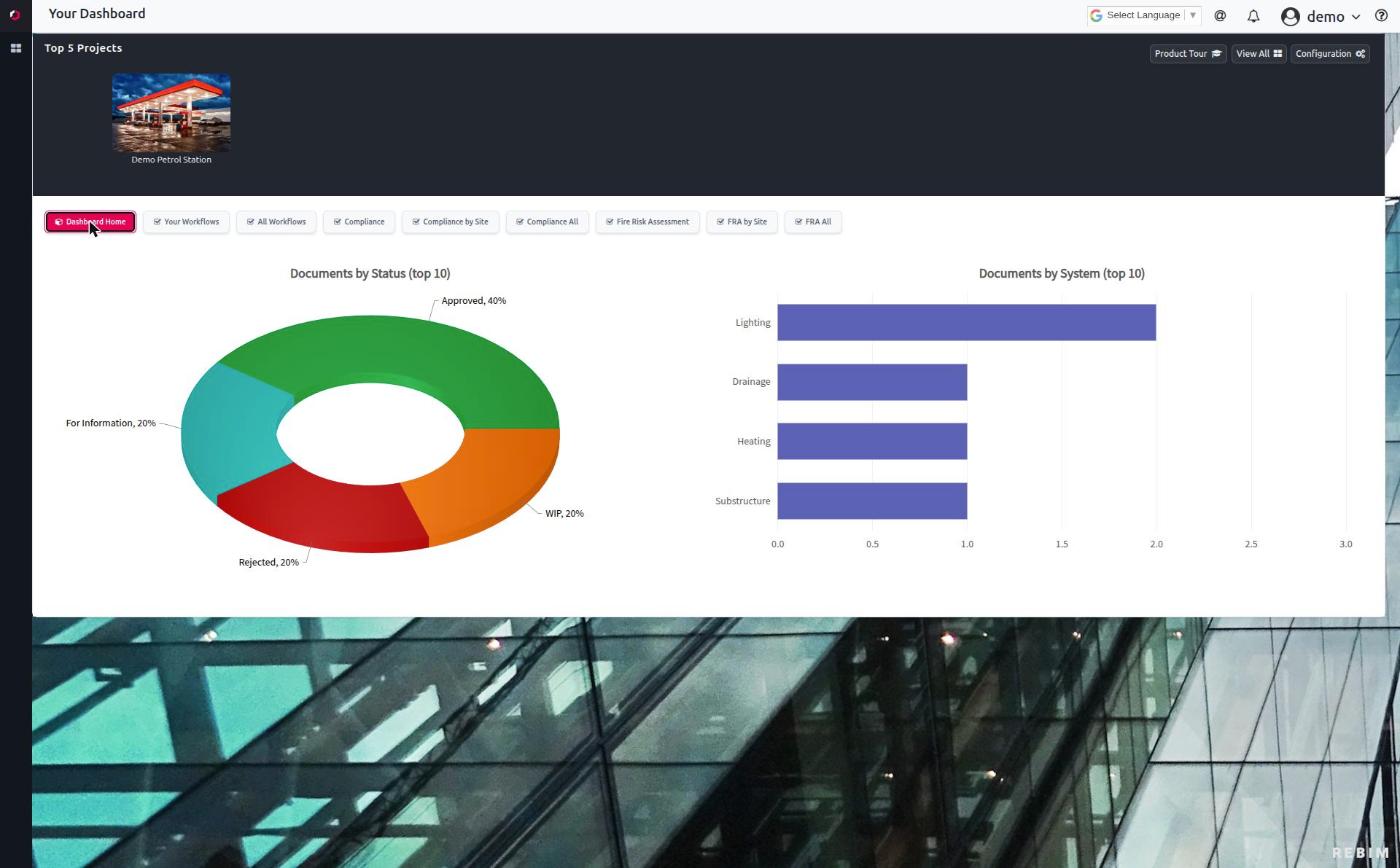The width and height of the screenshot is (1400, 868).
Task: Switch to the All Workflows tab
Action: click(276, 222)
